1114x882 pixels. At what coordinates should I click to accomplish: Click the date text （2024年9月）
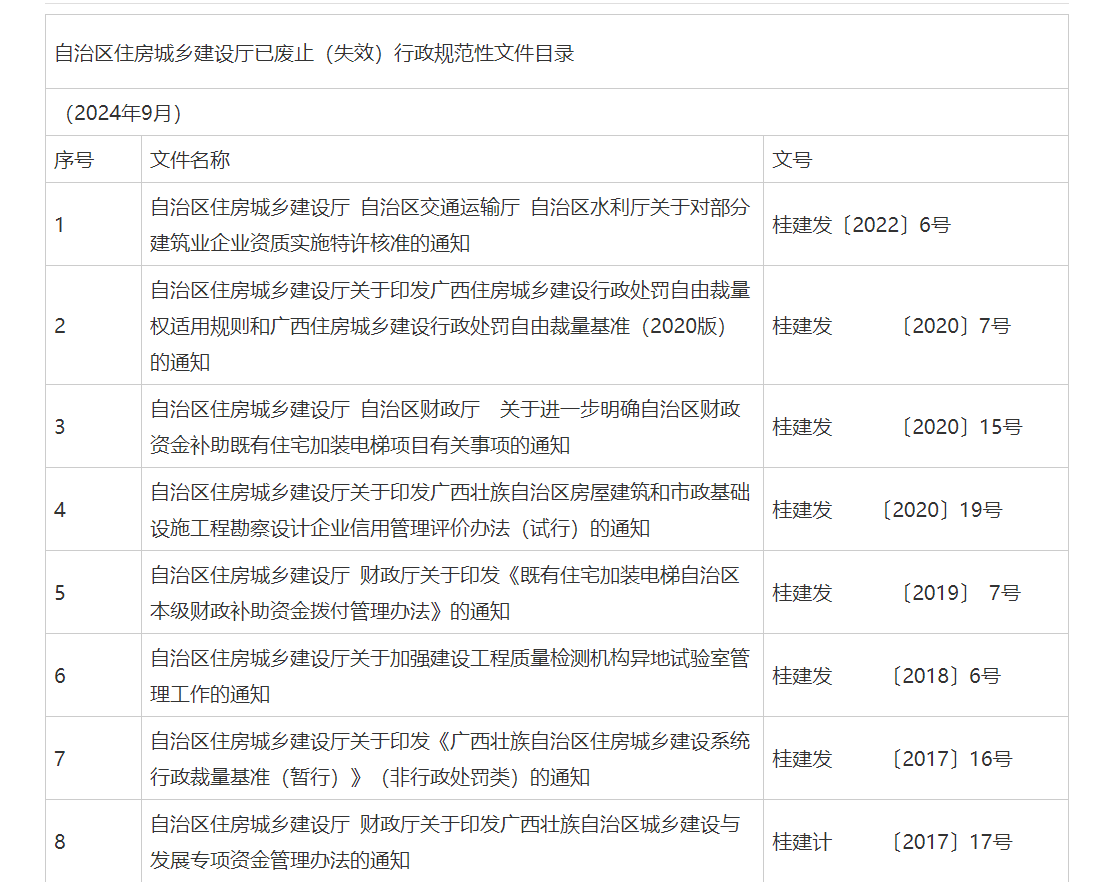pos(122,113)
